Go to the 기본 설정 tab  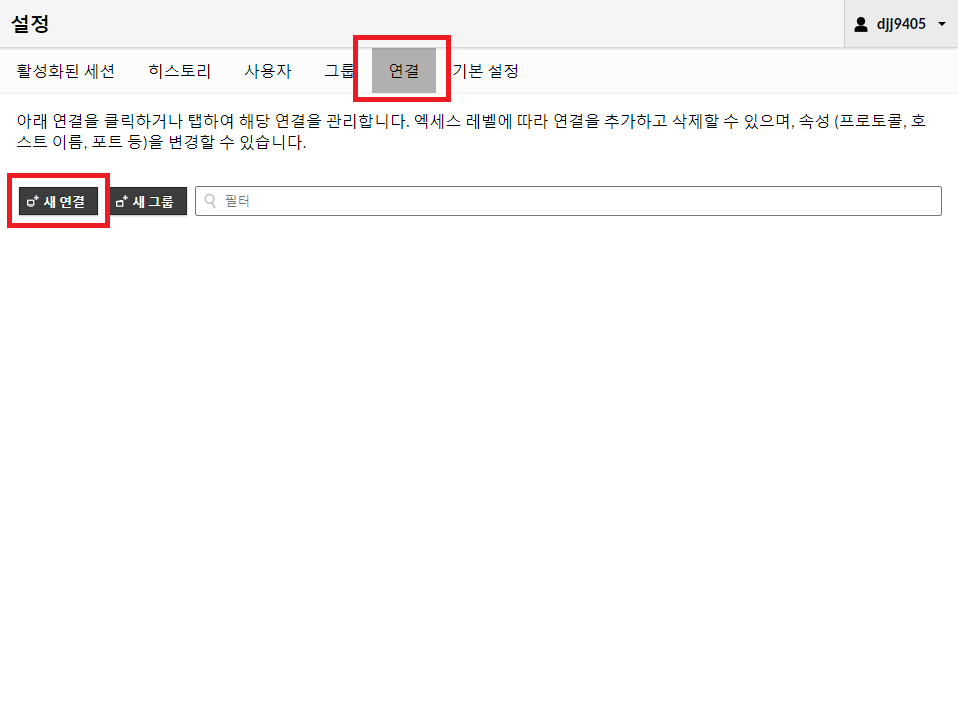pos(485,71)
